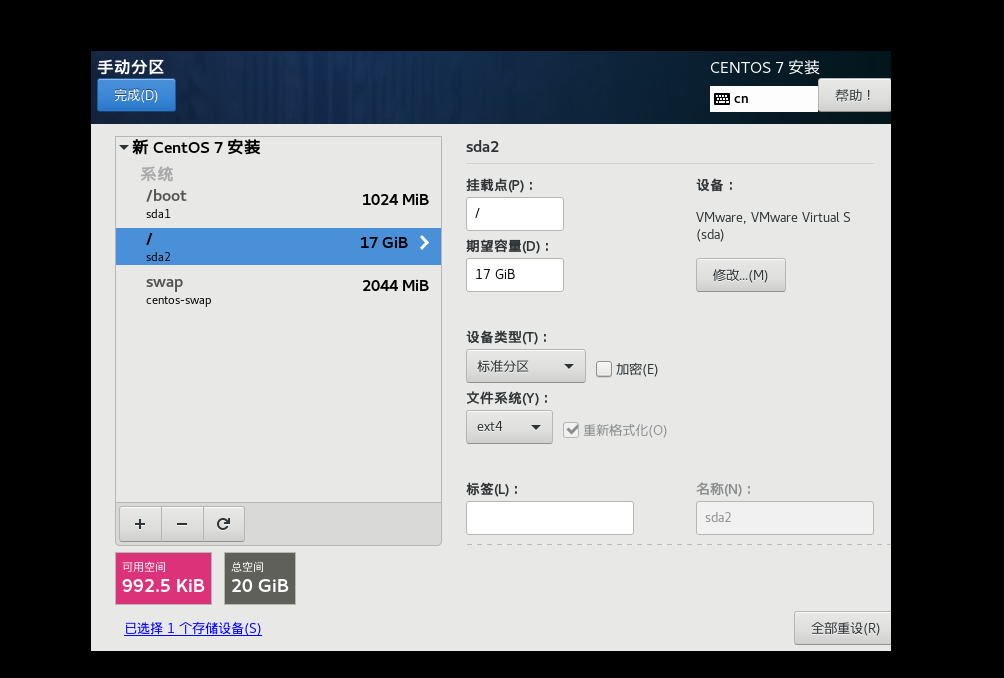Click the keyboard layout icon next to cn
The height and width of the screenshot is (678, 1004).
(722, 99)
